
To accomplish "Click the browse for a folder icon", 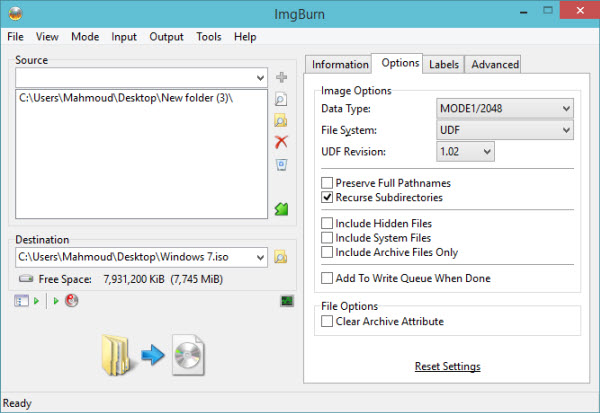I will pyautogui.click(x=281, y=121).
